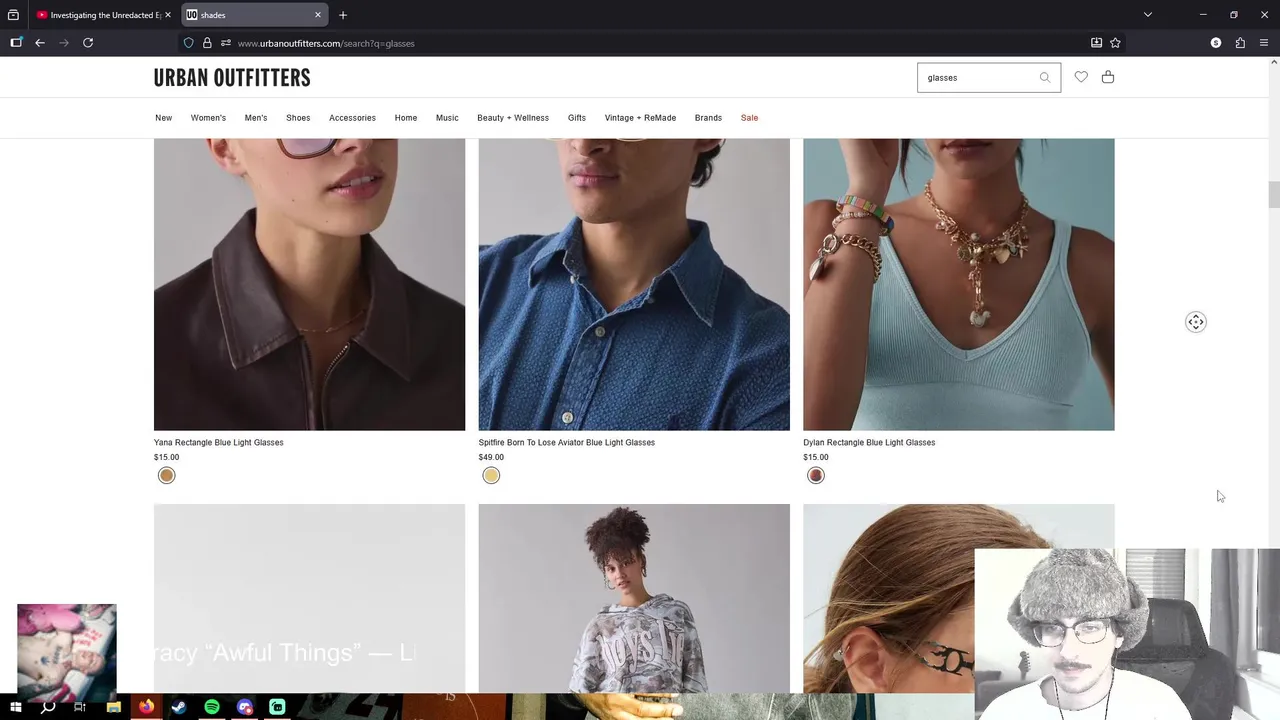Open the Sale menu

[749, 118]
